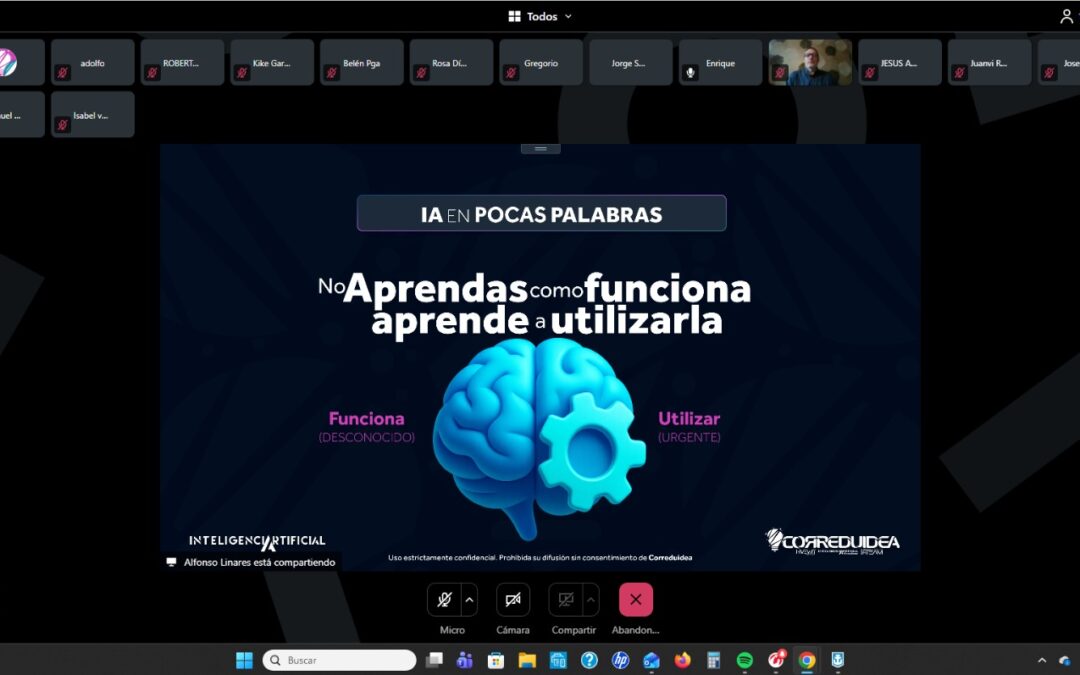
Task: Expand the microphone options arrow
Action: click(470, 599)
